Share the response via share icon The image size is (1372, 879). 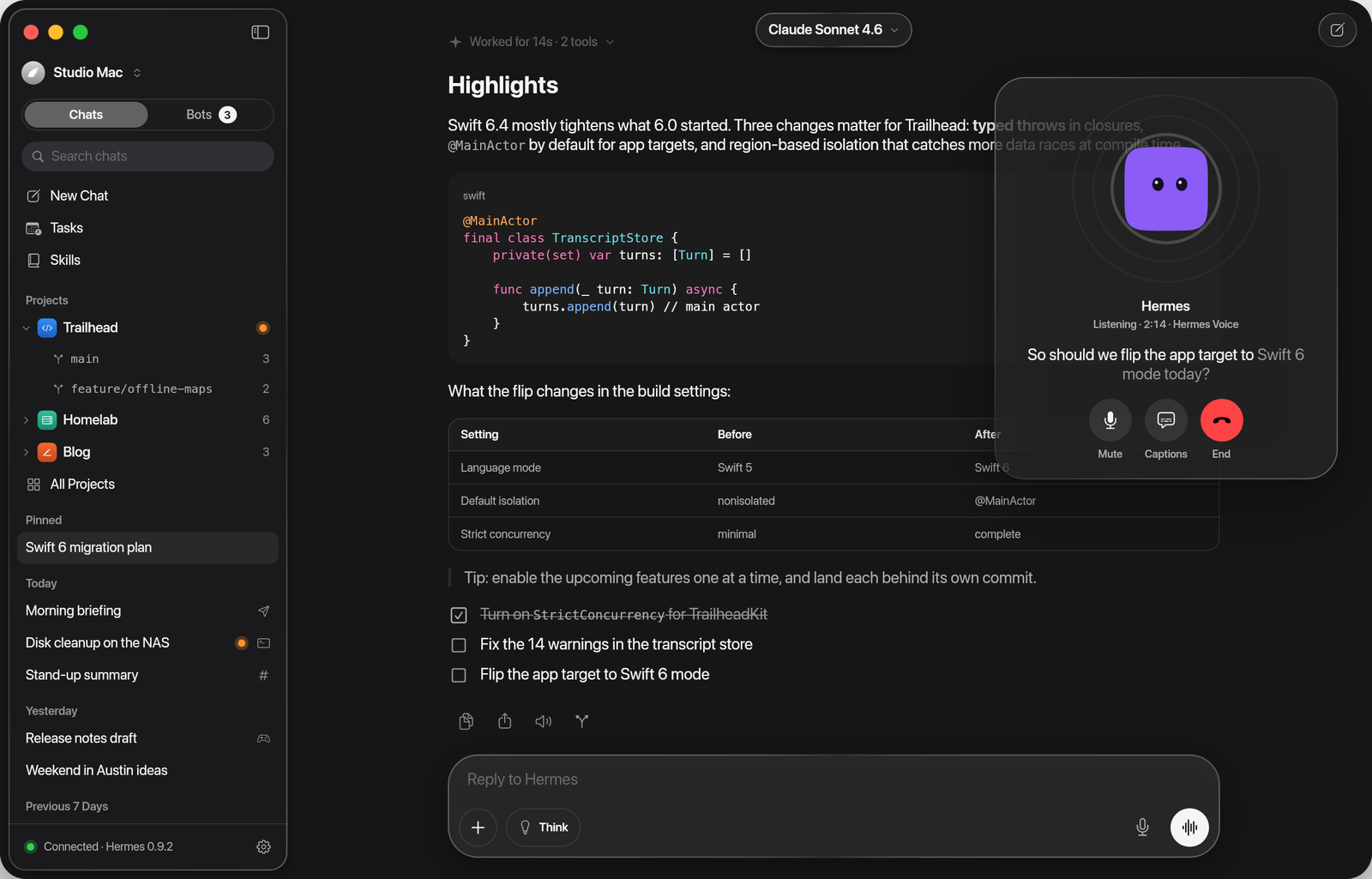pyautogui.click(x=505, y=721)
